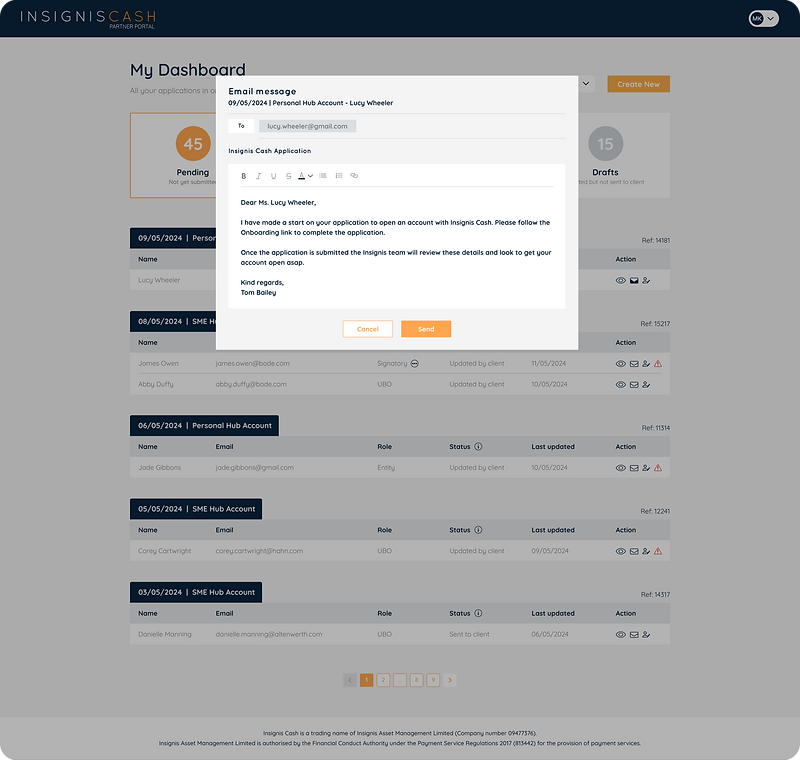Click the danielle.manning@altenwerth.com email cell
This screenshot has width=800, height=760.
click(x=269, y=635)
